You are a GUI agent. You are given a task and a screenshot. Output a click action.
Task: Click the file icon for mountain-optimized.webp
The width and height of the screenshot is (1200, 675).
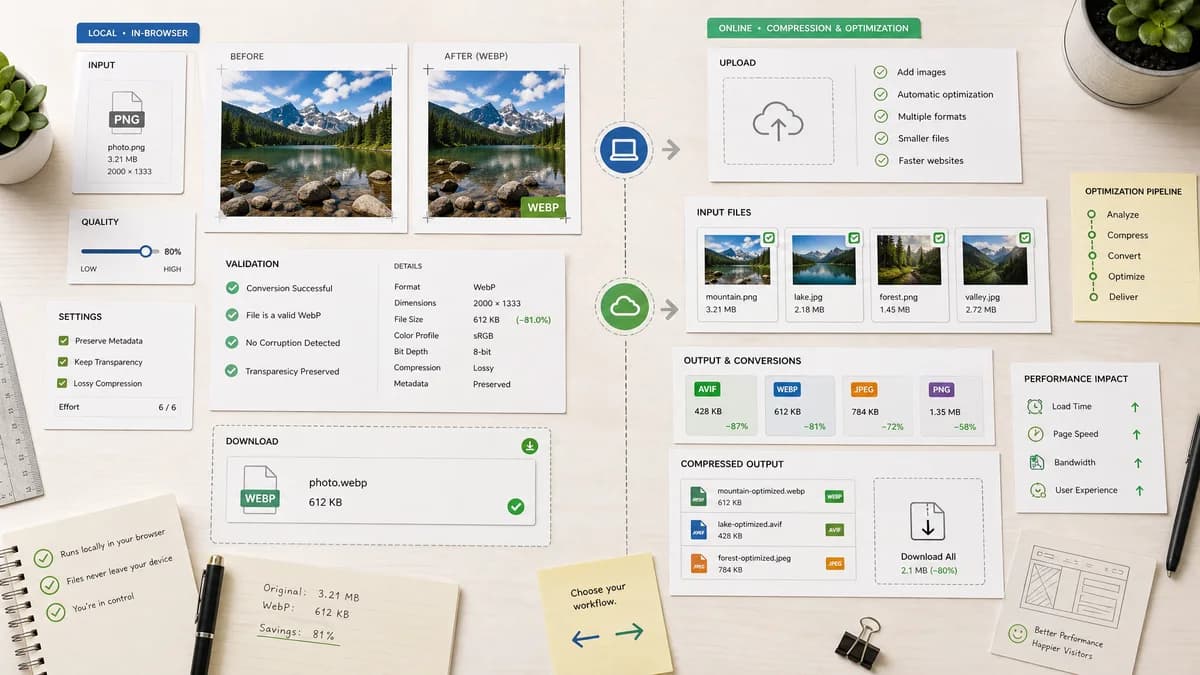pyautogui.click(x=698, y=496)
